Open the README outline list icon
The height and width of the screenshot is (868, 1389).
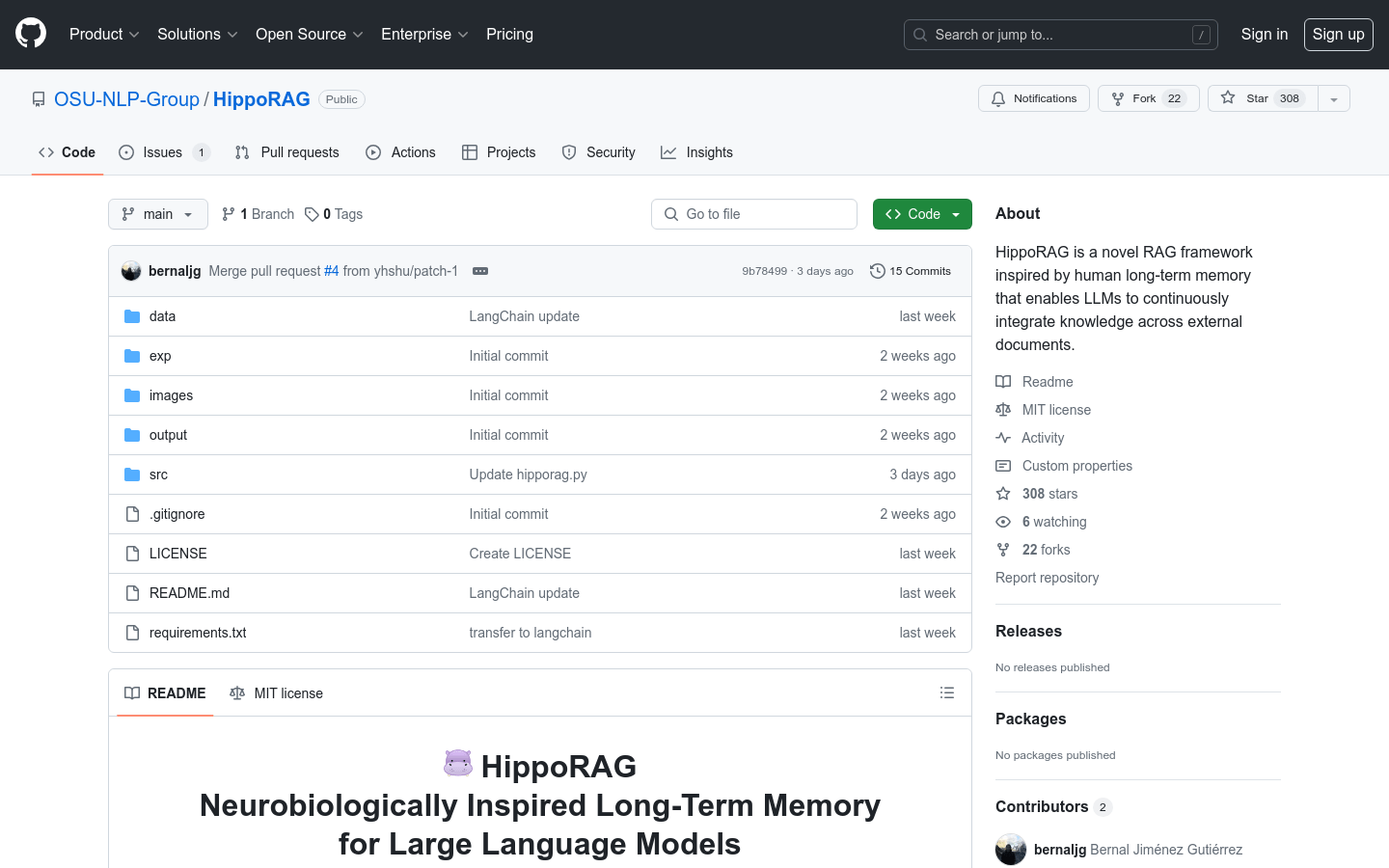[947, 692]
